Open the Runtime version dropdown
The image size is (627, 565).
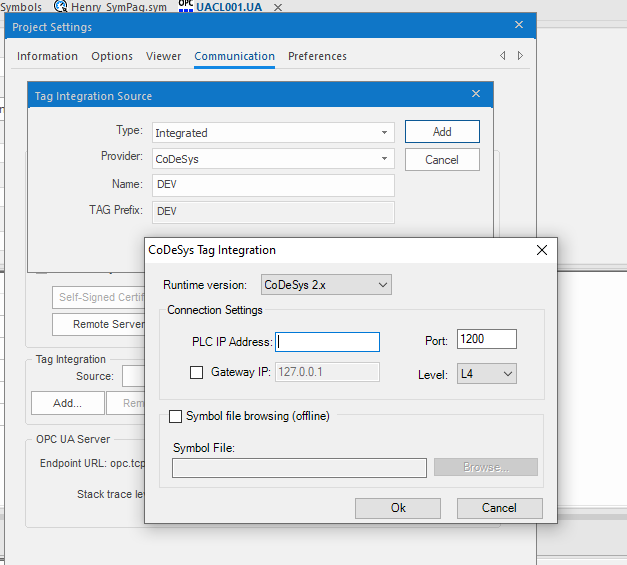pyautogui.click(x=326, y=285)
